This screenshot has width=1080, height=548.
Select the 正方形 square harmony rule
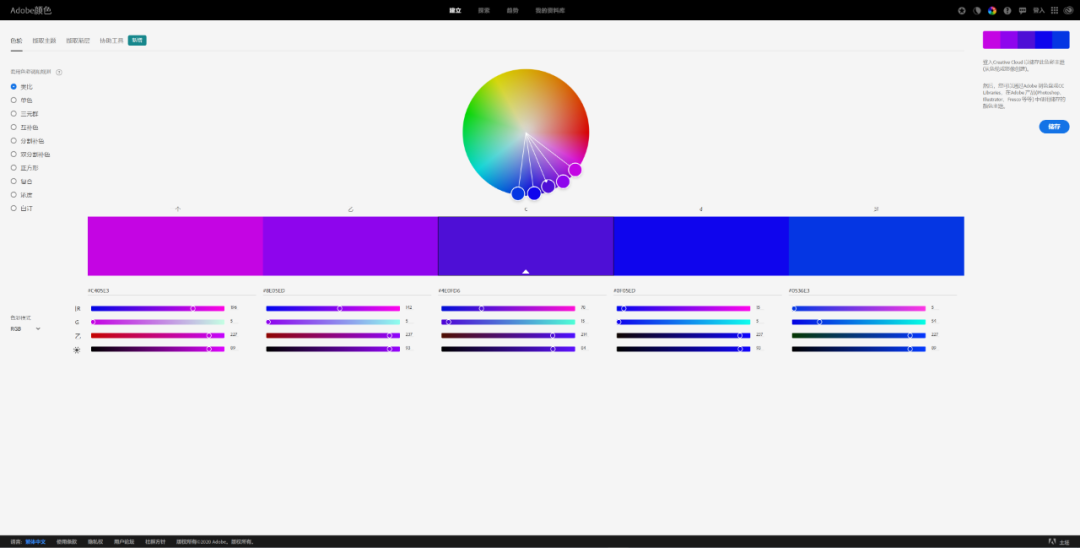24,167
